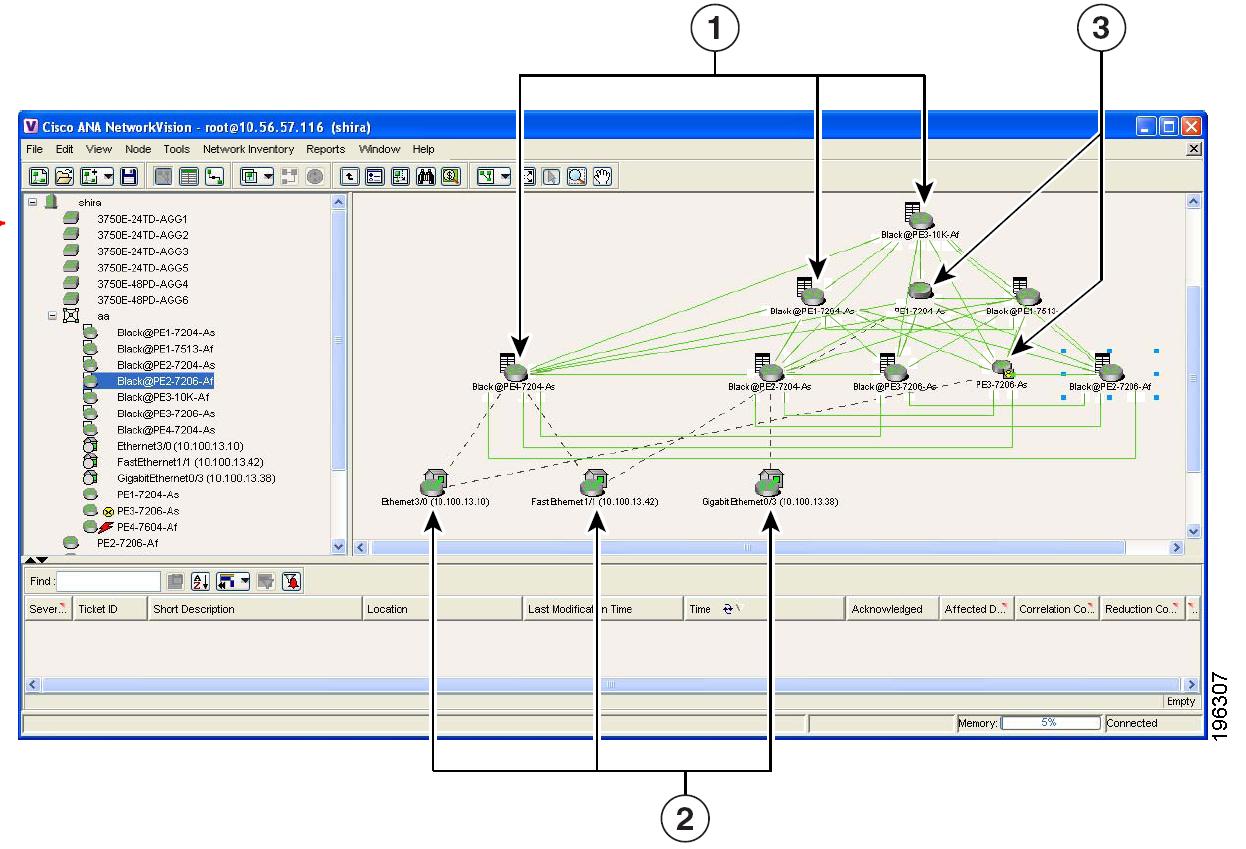The width and height of the screenshot is (1246, 849).
Task: Click the red bell icon in ticket pane
Action: coord(291,581)
